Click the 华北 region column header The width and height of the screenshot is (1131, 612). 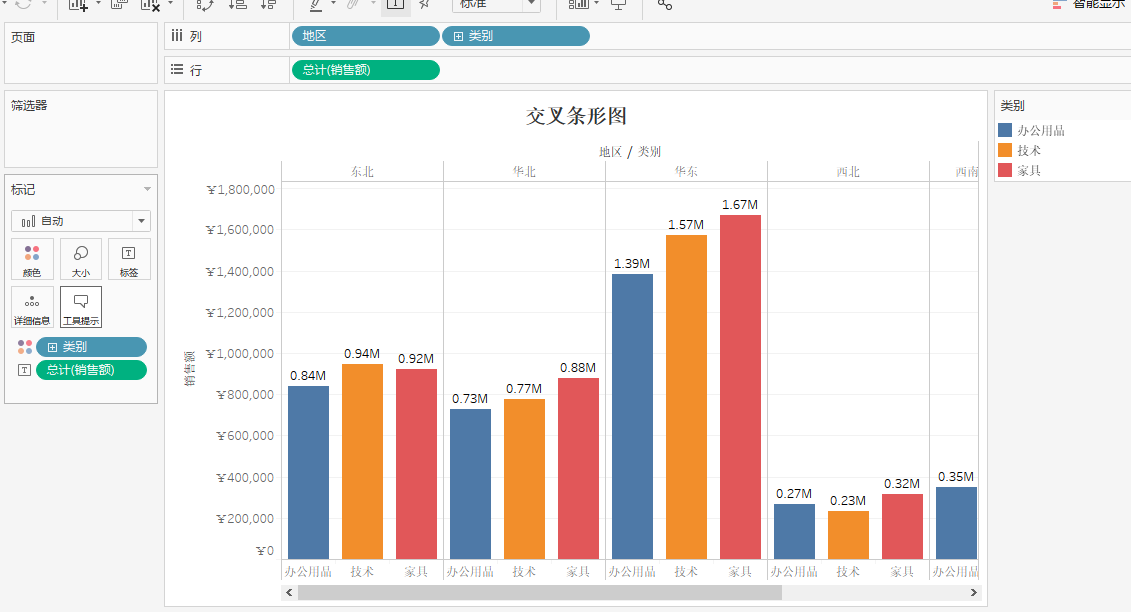tap(524, 172)
